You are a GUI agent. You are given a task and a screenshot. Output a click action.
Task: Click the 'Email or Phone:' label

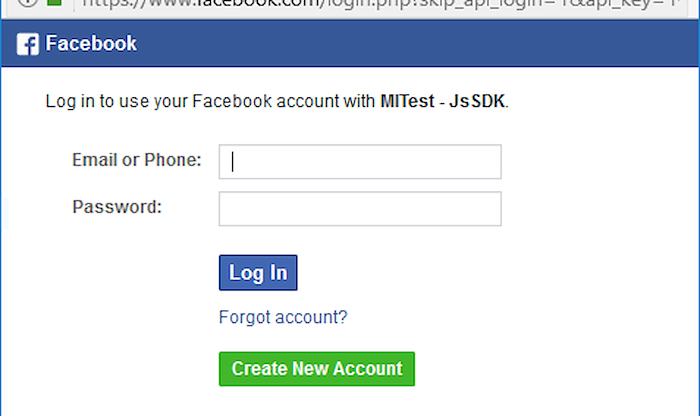(x=137, y=160)
